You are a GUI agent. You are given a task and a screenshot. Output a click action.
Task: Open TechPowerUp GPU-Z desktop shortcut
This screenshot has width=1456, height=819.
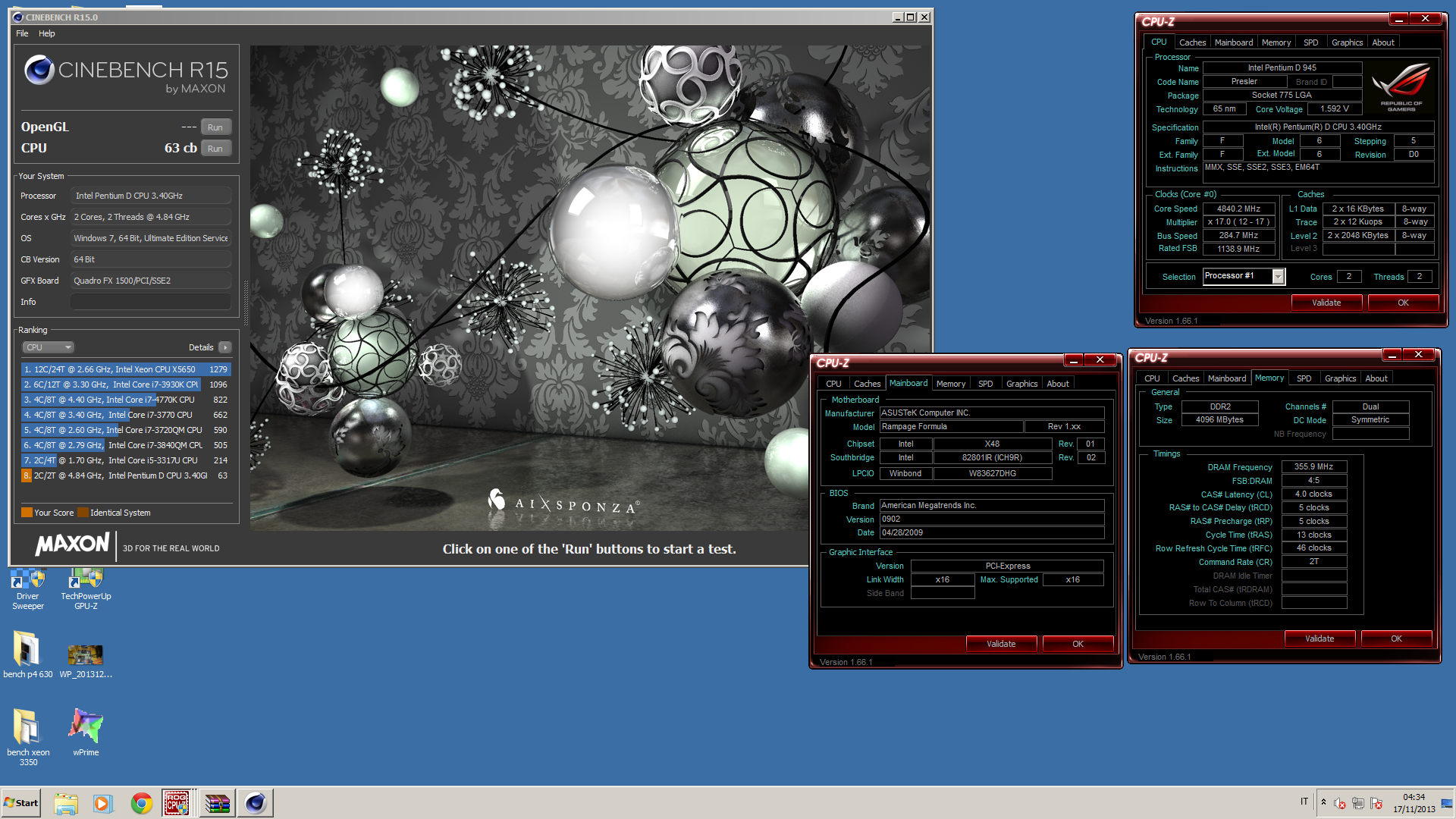tap(86, 588)
